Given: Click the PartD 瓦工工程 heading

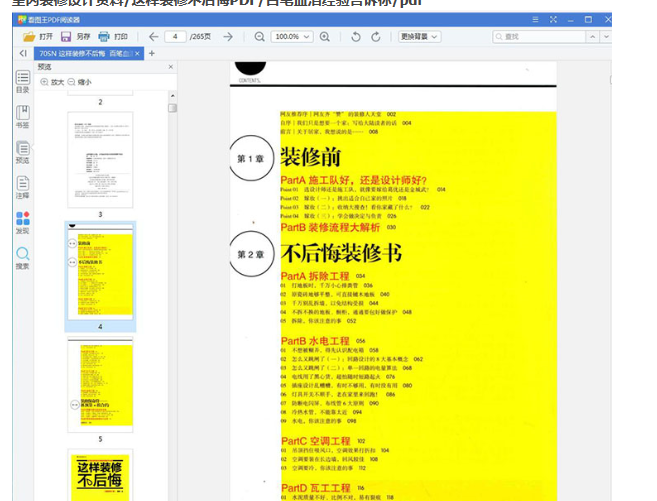Looking at the screenshot, I should [x=316, y=488].
